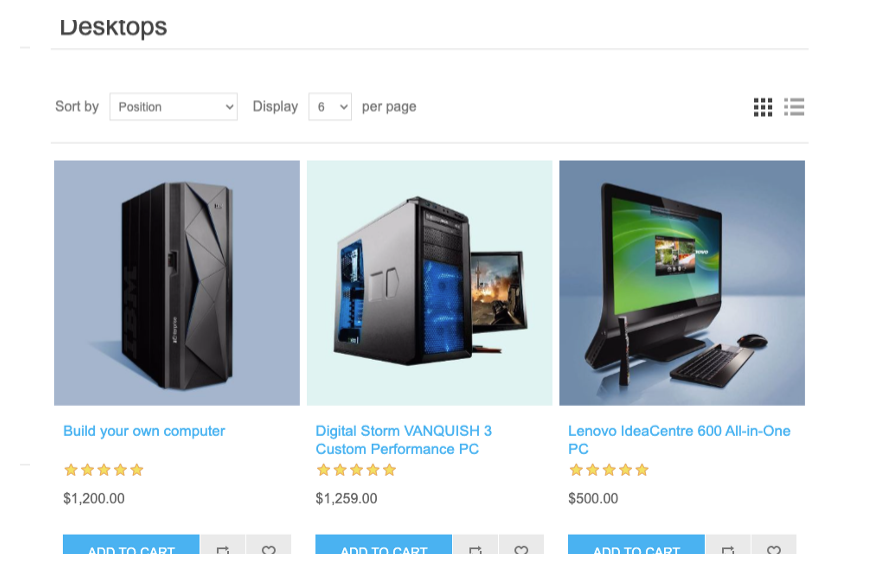
Task: Add Lenovo IdeaCentre 600 to wishlist
Action: pos(773,544)
